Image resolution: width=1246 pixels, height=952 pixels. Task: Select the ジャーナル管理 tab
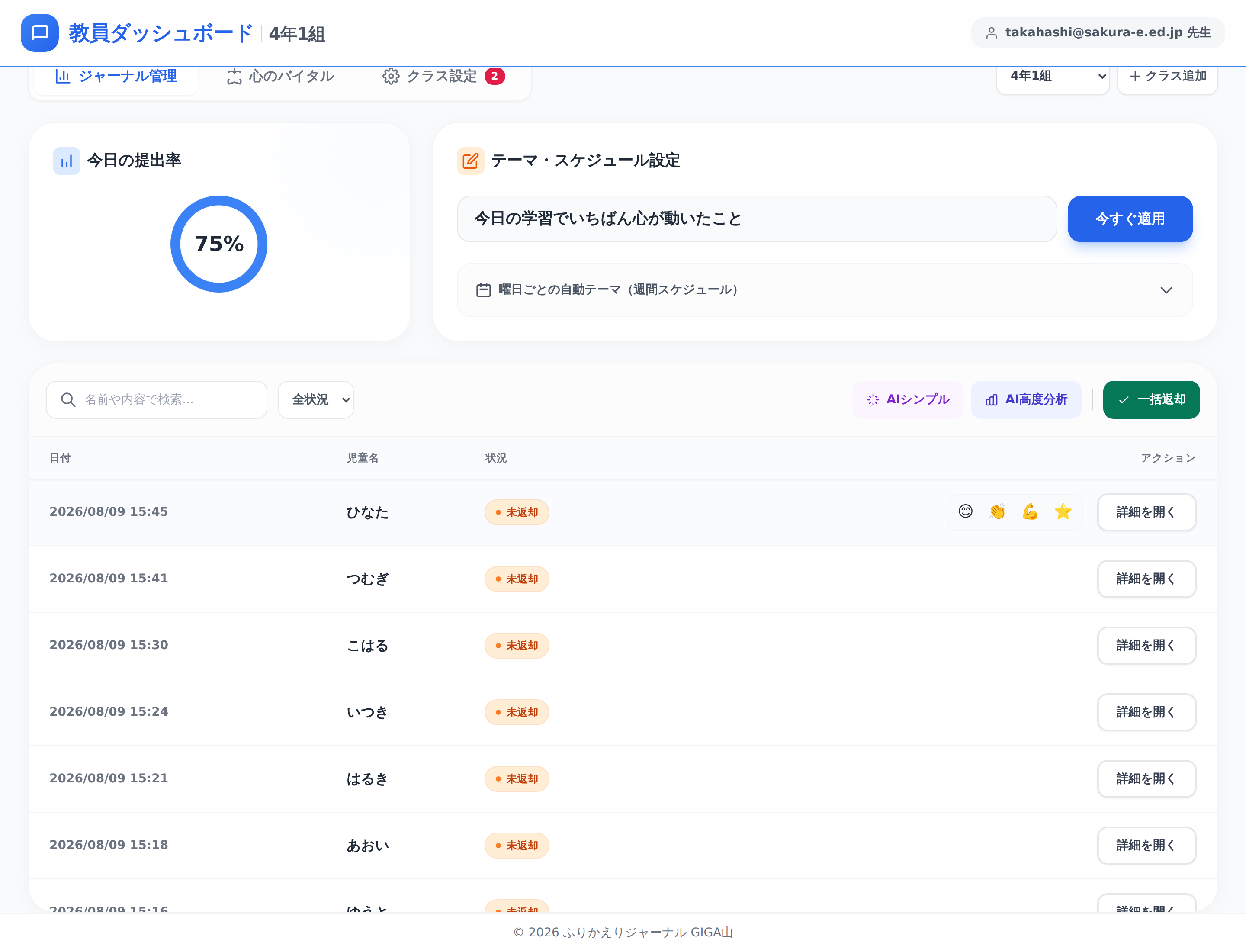[x=116, y=76]
